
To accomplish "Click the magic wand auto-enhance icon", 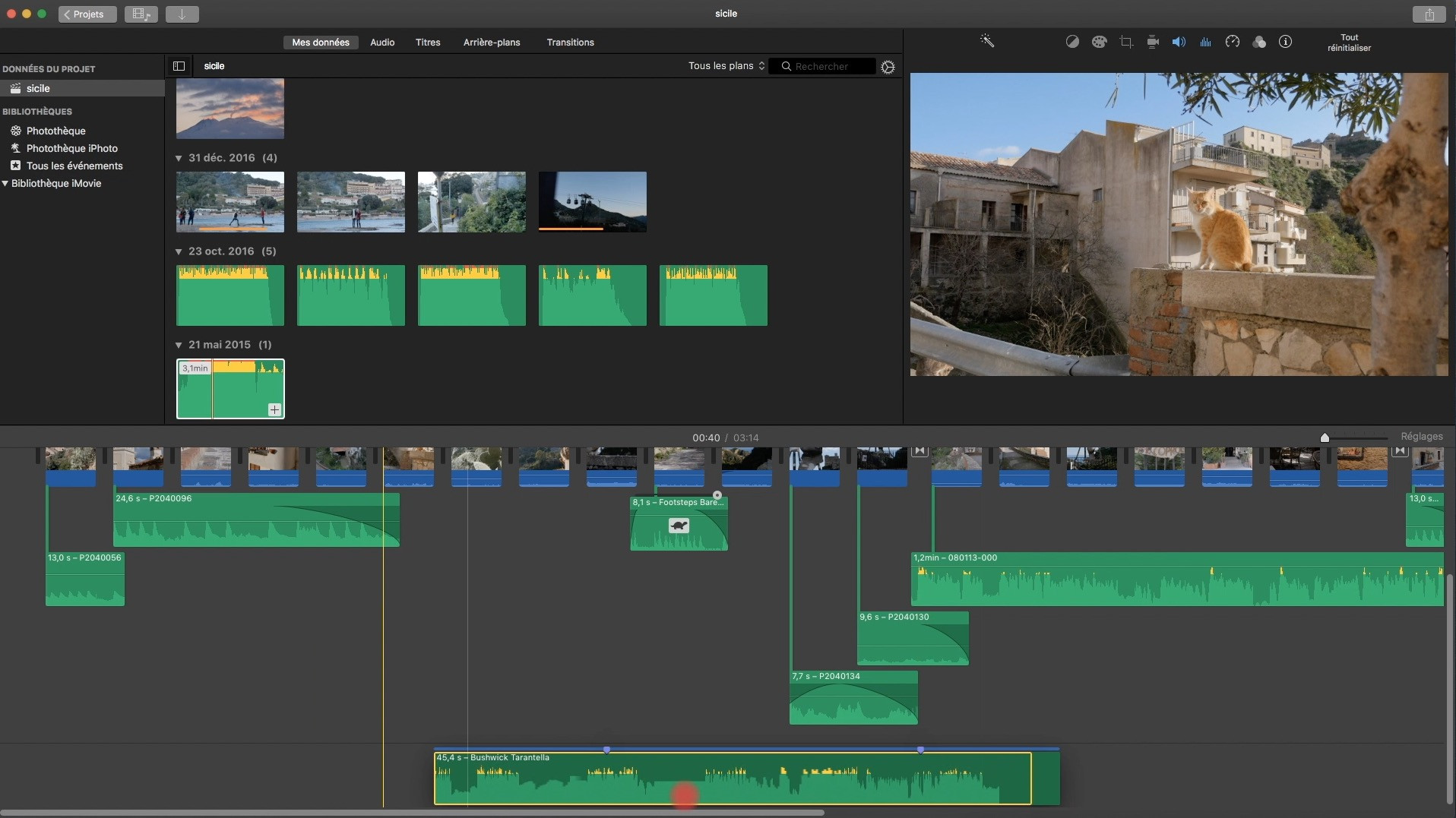I will (987, 41).
